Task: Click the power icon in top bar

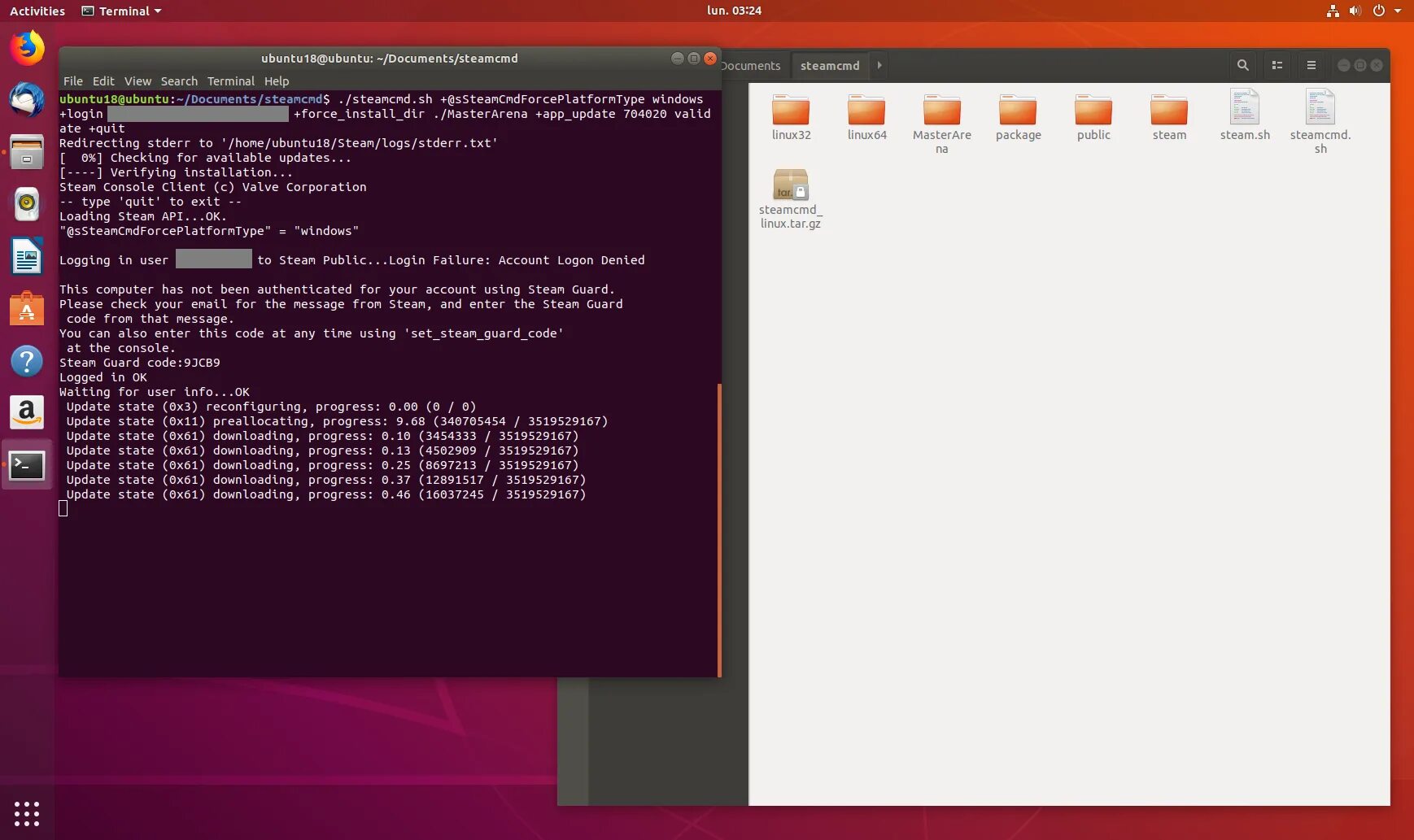Action: click(x=1378, y=11)
